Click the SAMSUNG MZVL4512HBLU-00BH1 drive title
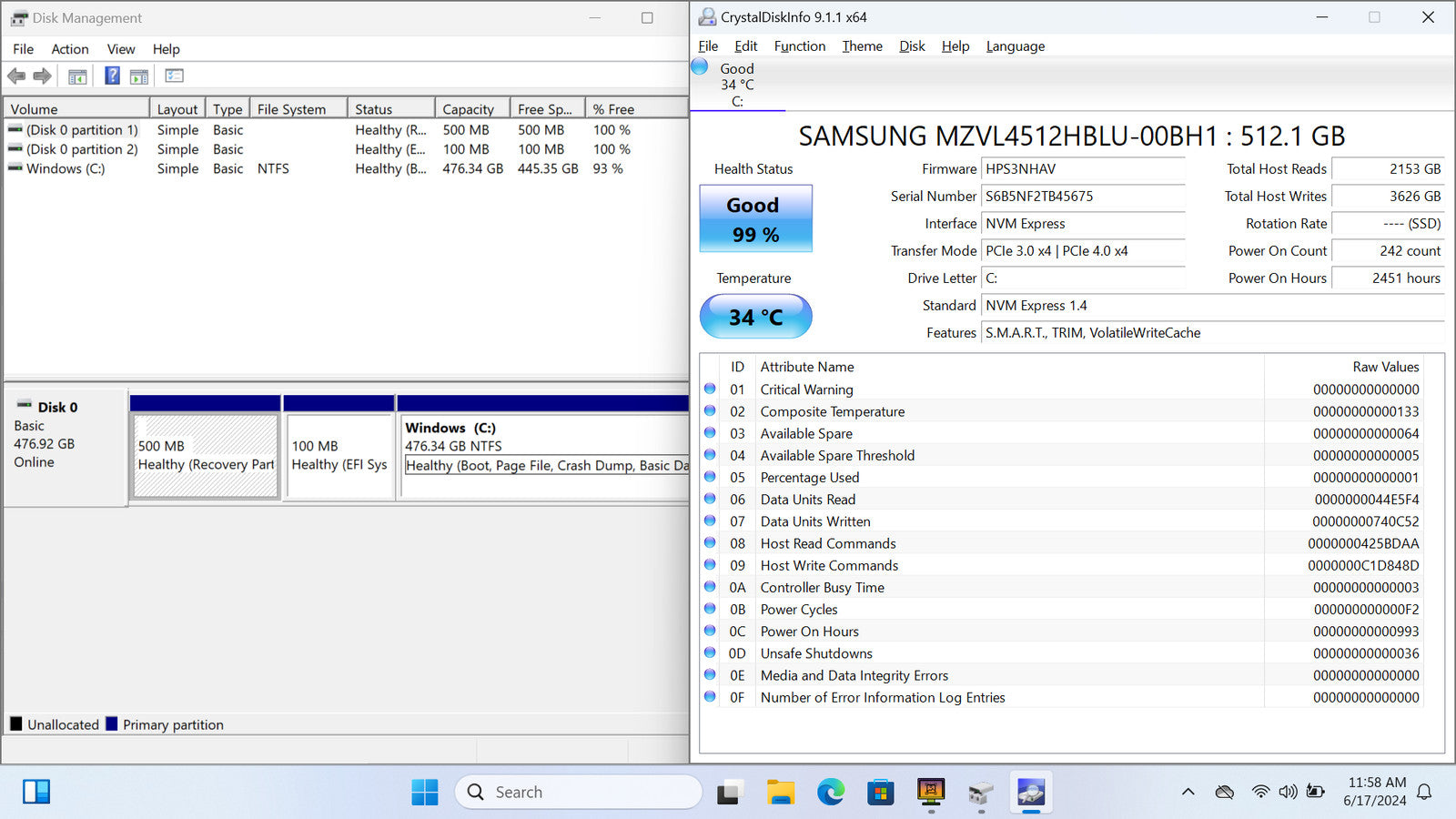This screenshot has height=819, width=1456. 1072,136
